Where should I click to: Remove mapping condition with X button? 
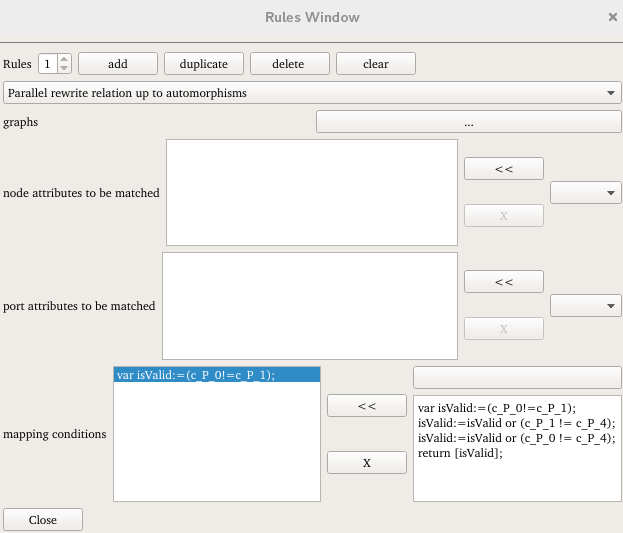pyautogui.click(x=367, y=463)
